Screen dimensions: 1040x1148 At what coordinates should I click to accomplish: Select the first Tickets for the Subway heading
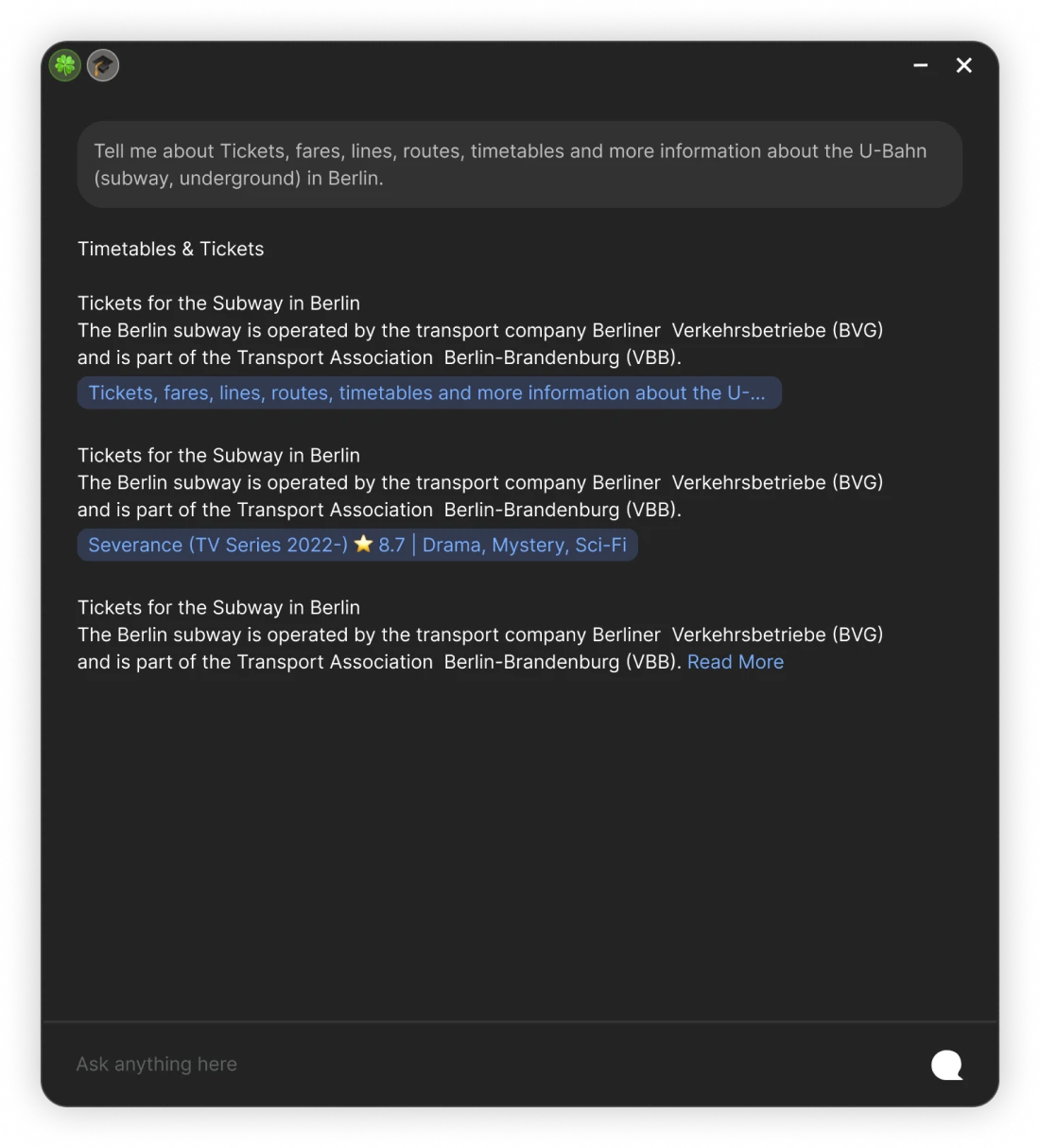[x=218, y=303]
